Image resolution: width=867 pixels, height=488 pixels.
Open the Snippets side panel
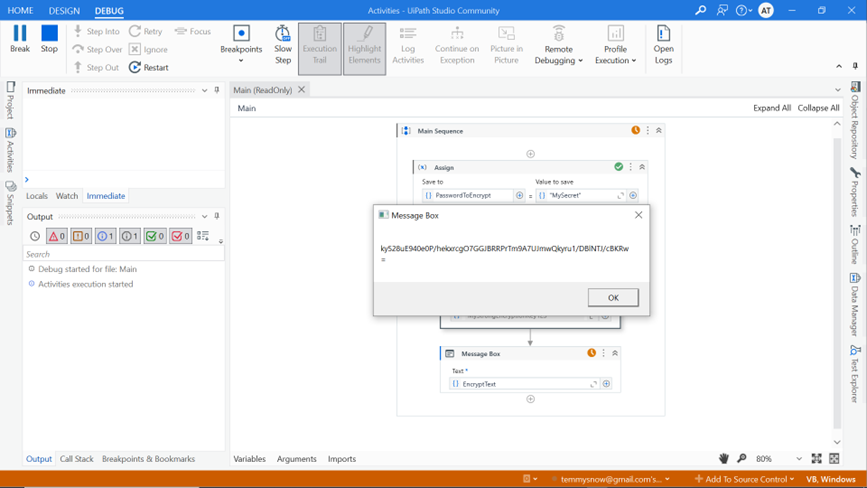point(10,203)
